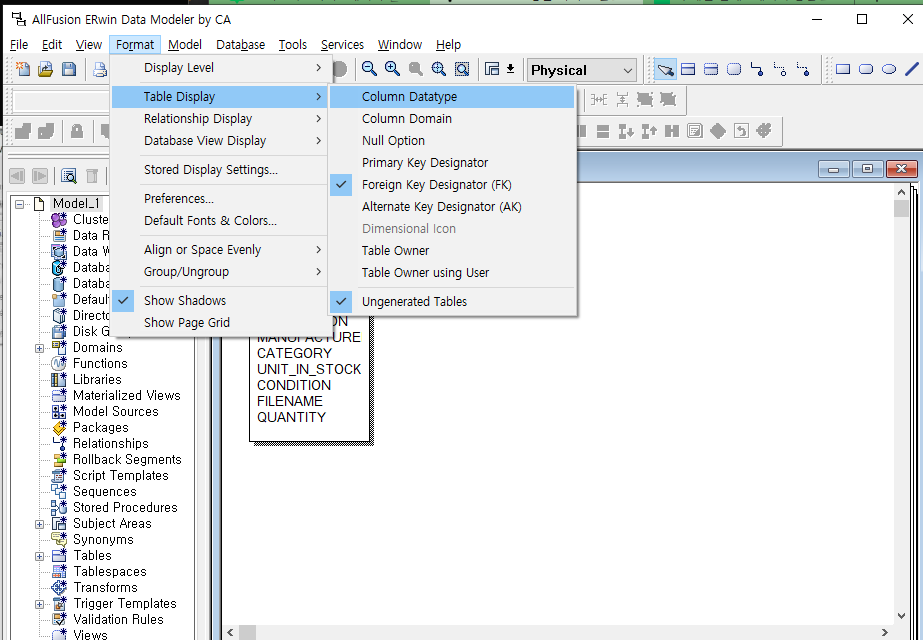Toggle the Ungenerated Tables option
This screenshot has width=923, height=640.
click(x=452, y=301)
